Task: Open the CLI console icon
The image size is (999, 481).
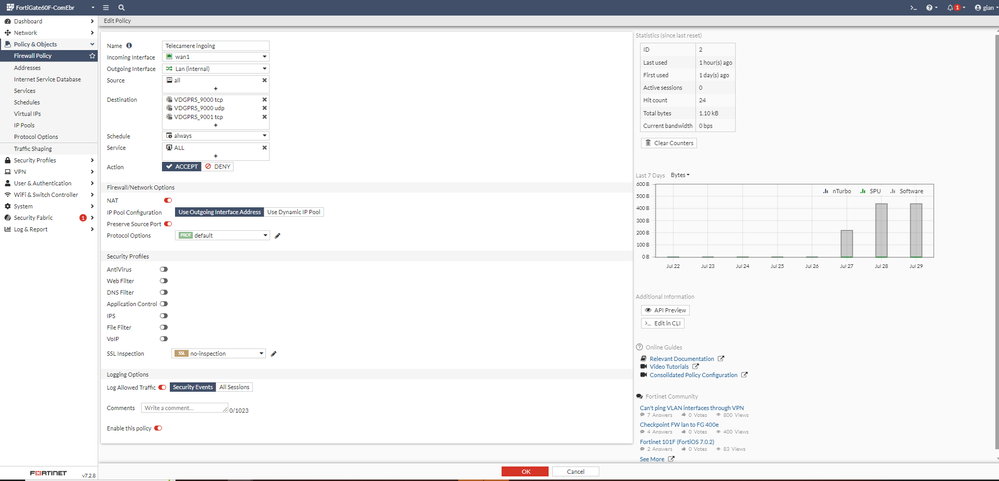Action: click(x=913, y=8)
